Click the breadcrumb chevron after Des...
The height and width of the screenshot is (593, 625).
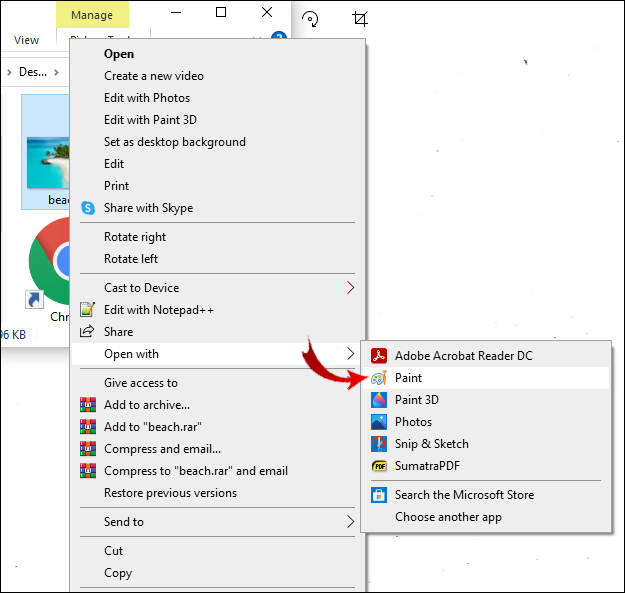(x=57, y=72)
